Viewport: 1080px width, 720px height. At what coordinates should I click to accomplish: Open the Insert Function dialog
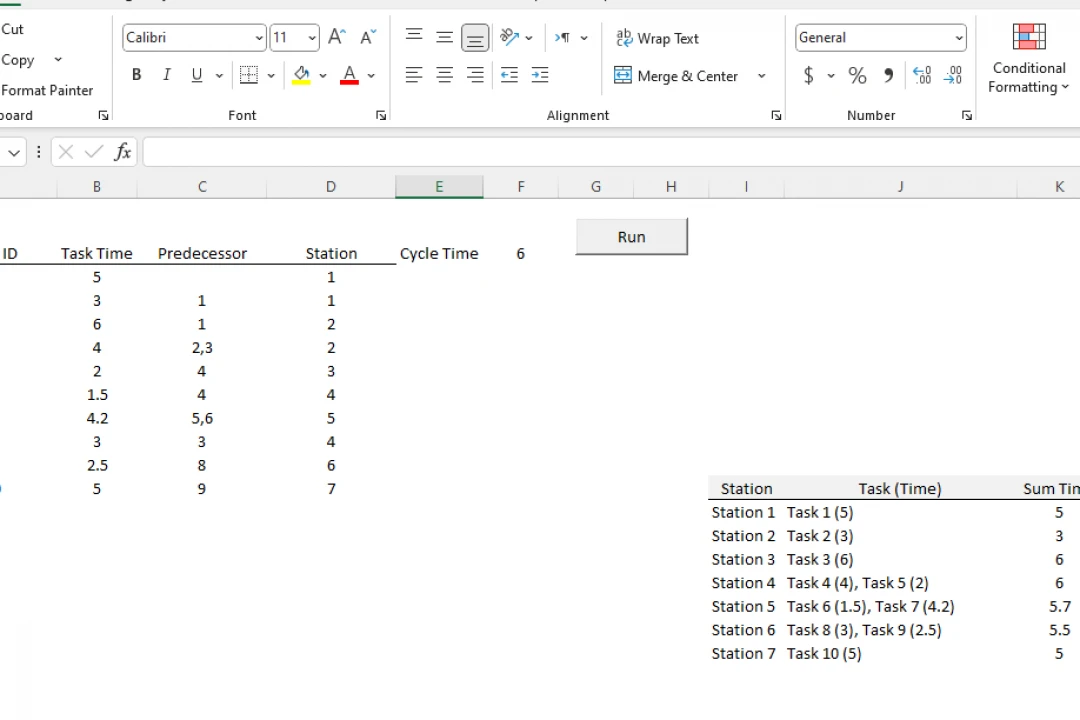click(x=123, y=152)
